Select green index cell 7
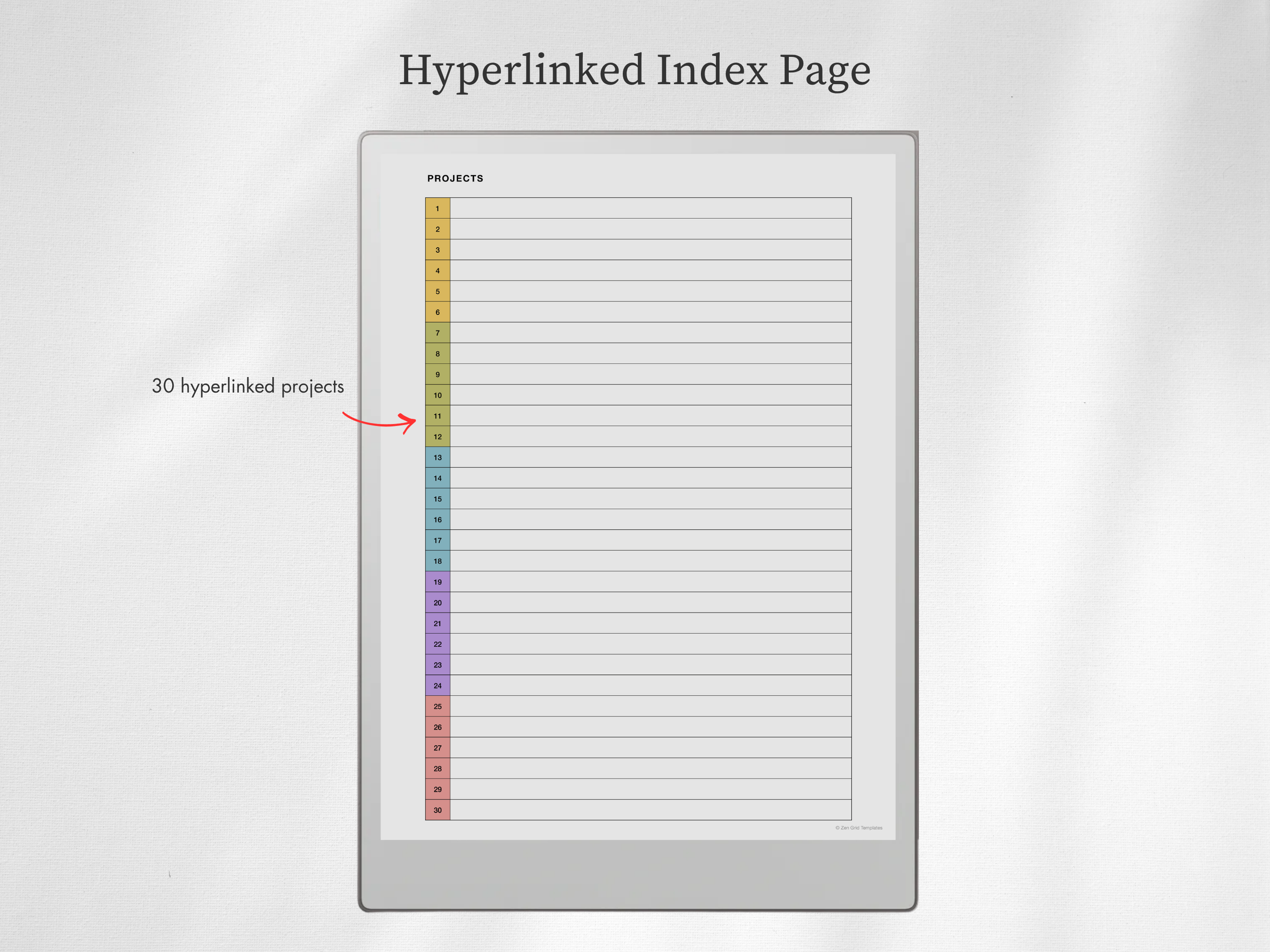This screenshot has height=952, width=1270. [437, 333]
